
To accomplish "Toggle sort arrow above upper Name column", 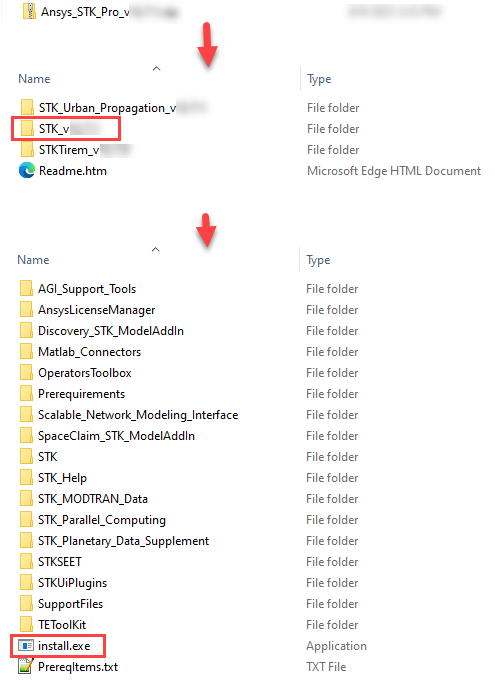I will (156, 68).
